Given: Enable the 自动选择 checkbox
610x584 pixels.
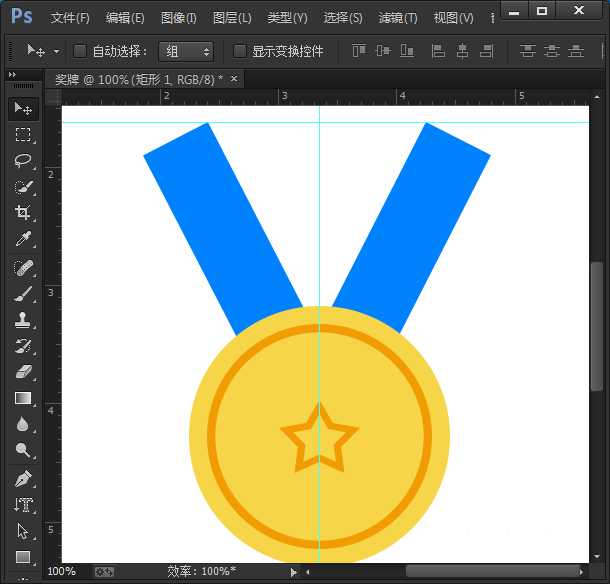Looking at the screenshot, I should tap(80, 51).
